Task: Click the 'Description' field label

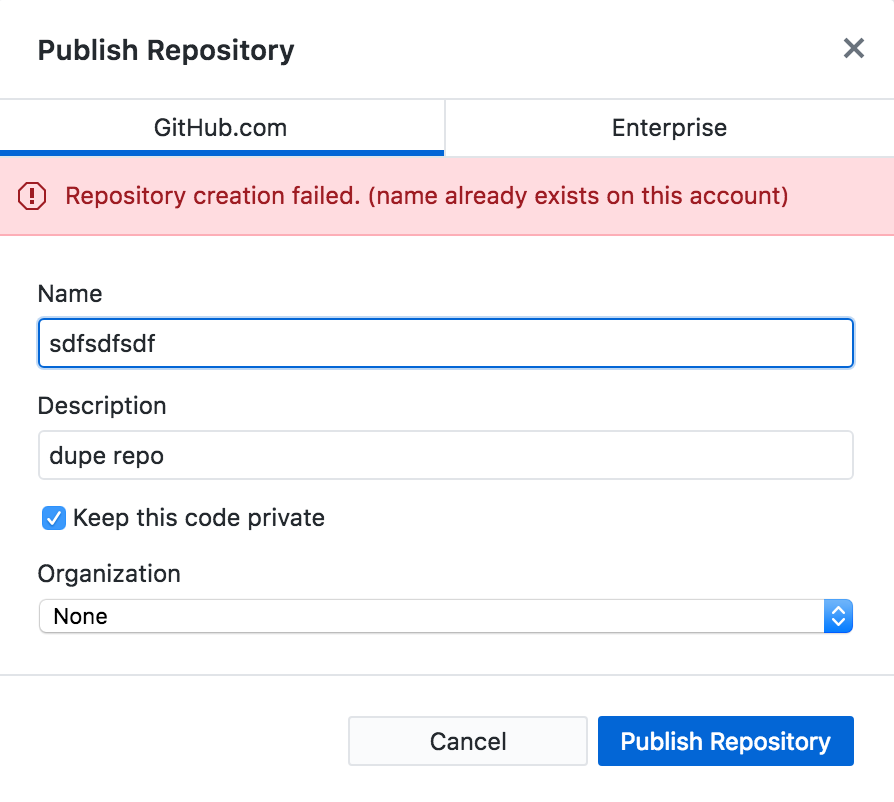Action: 102,406
